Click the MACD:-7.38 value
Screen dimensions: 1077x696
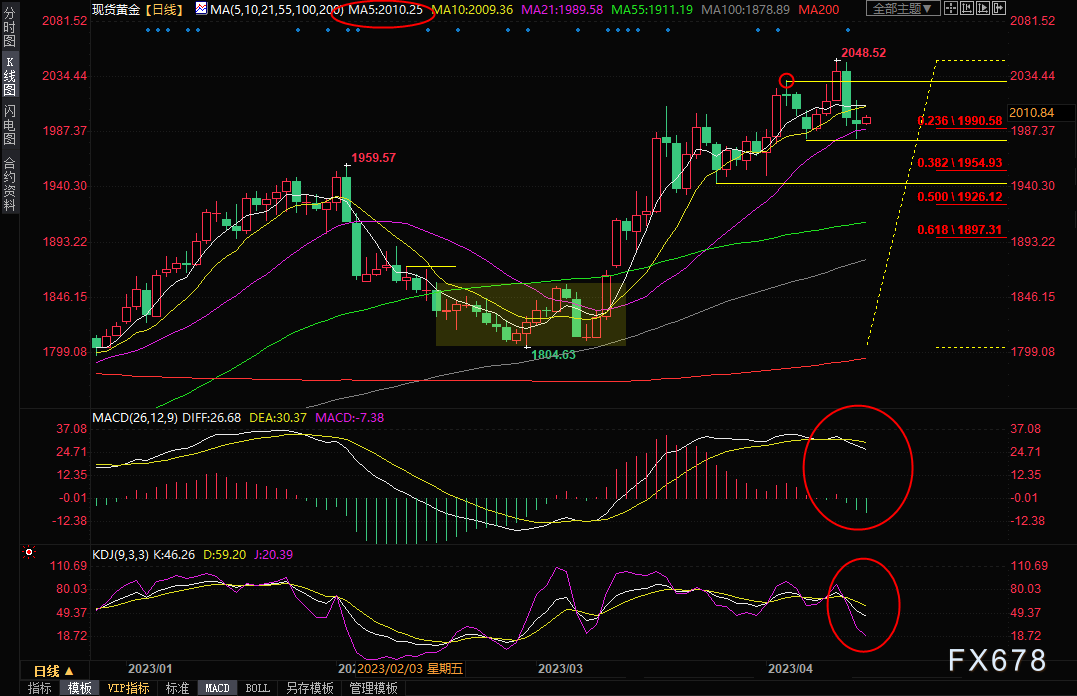[x=350, y=418]
